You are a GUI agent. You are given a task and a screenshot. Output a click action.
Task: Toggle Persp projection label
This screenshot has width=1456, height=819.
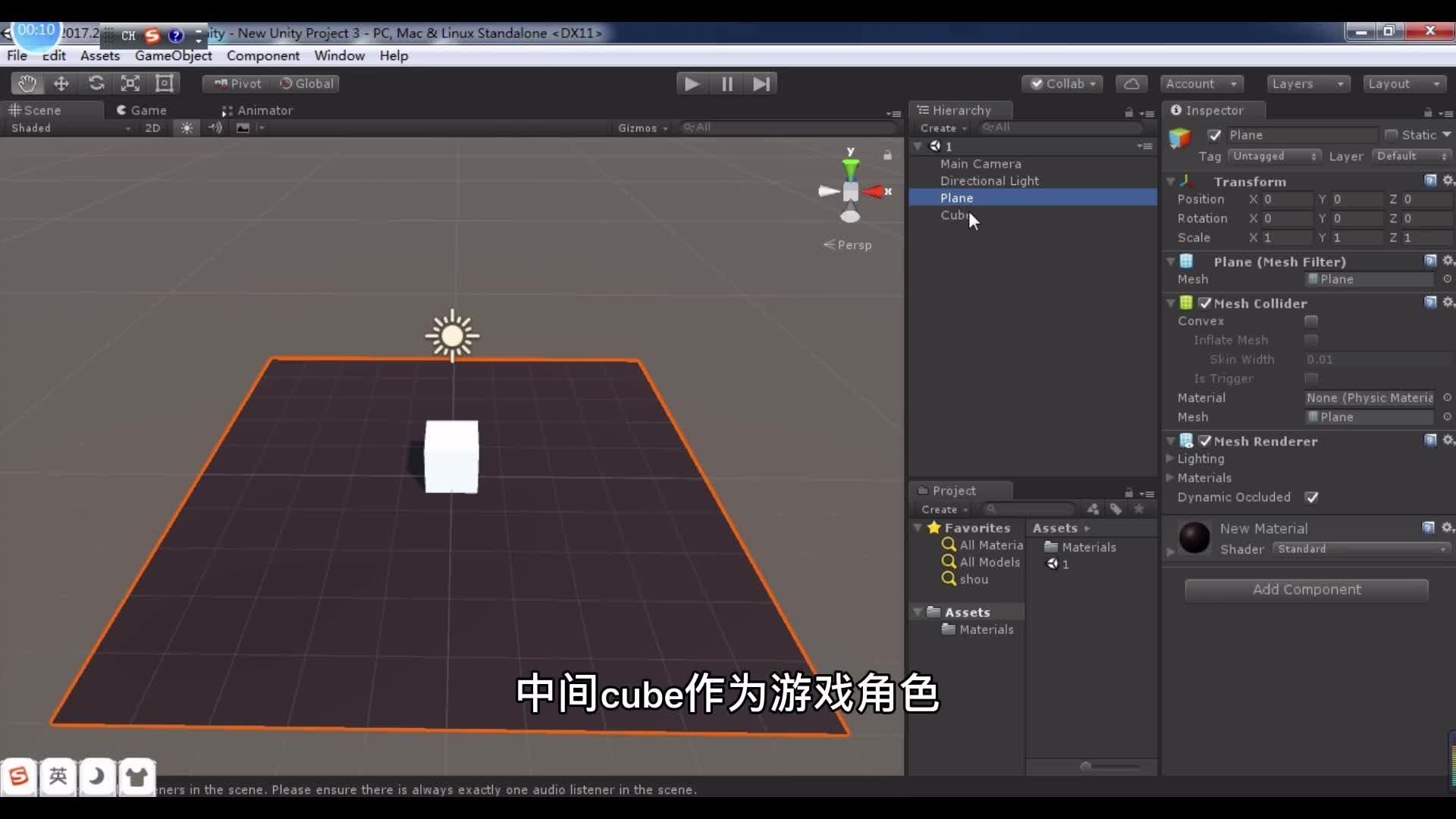[848, 245]
